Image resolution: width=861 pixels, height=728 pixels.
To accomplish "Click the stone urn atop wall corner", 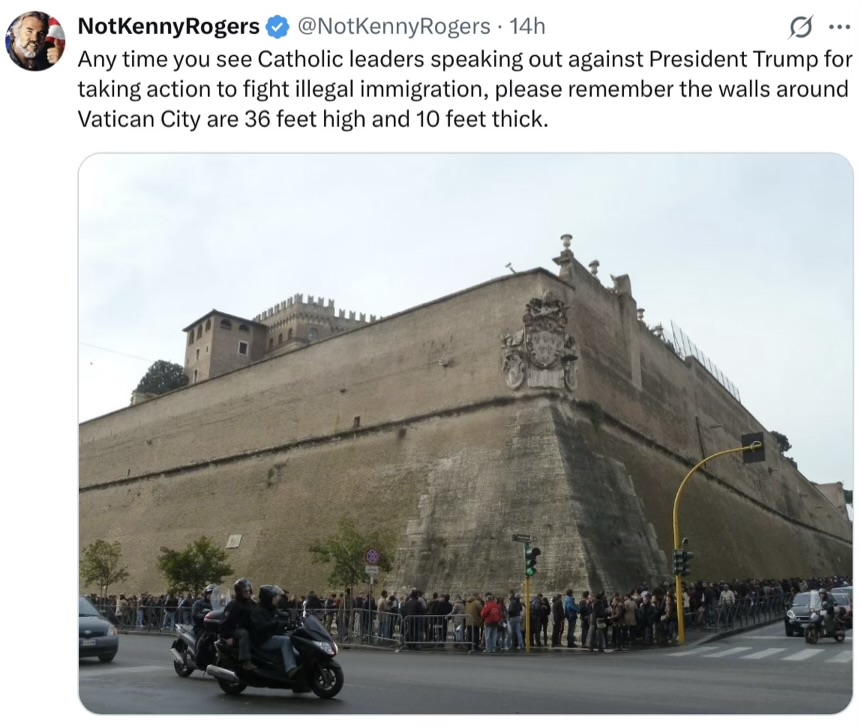I will (x=566, y=241).
